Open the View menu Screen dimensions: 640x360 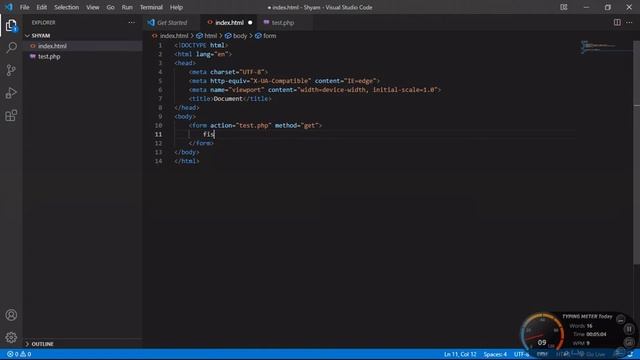point(93,7)
